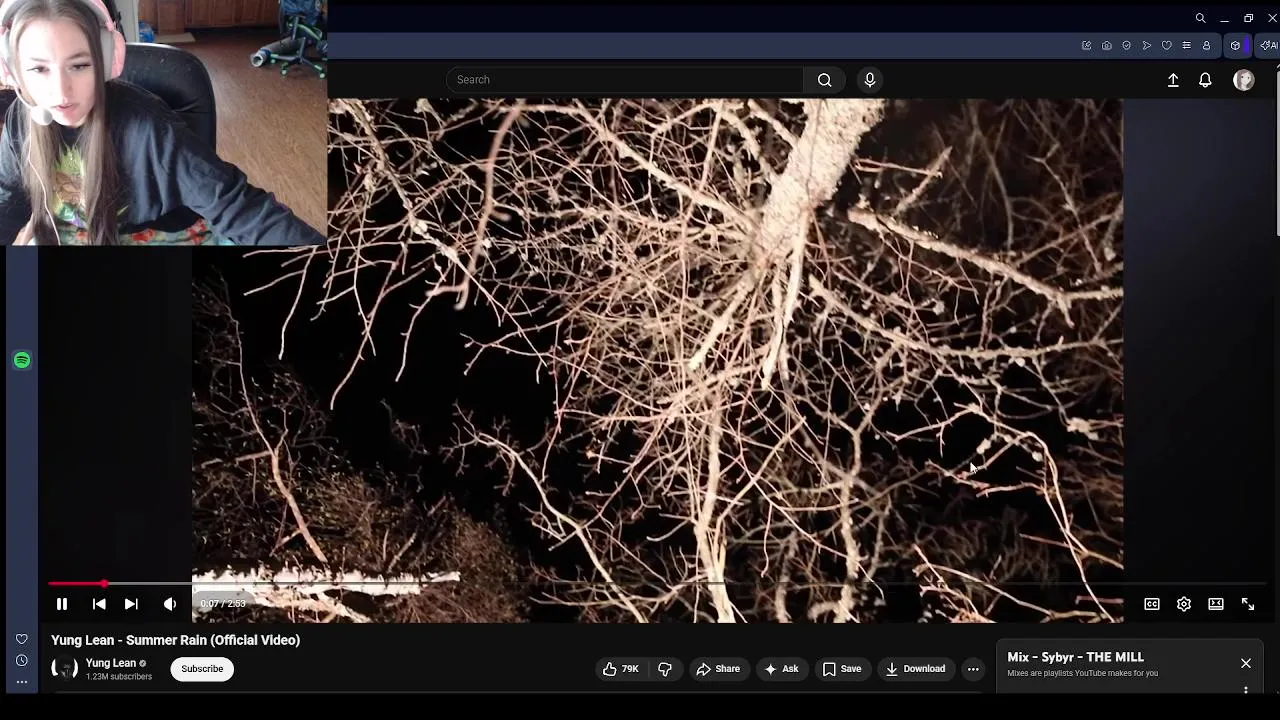Open the upload/create video icon

(1173, 80)
